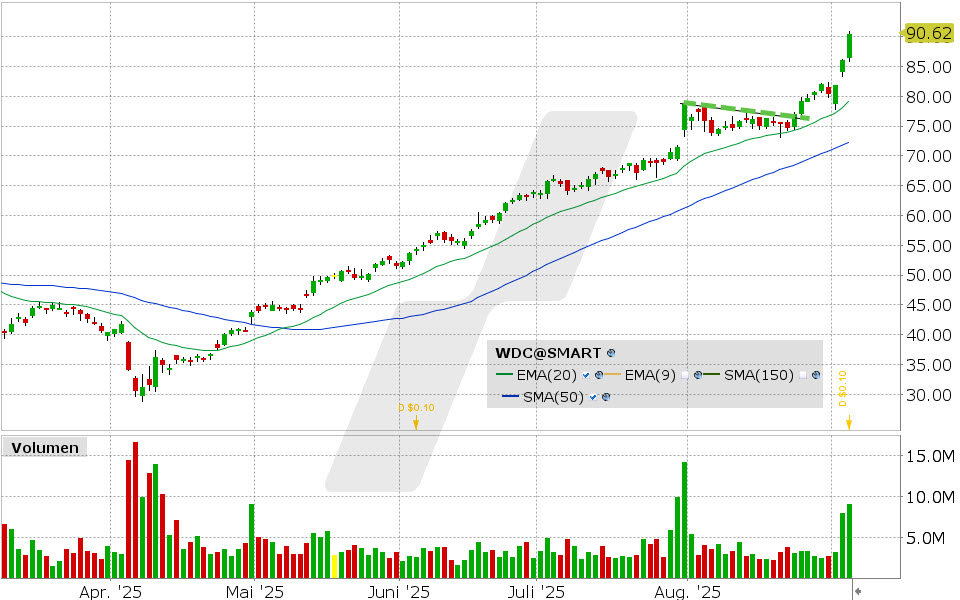Click the 10.0M volume axis label
The height and width of the screenshot is (600, 960).
click(x=930, y=497)
